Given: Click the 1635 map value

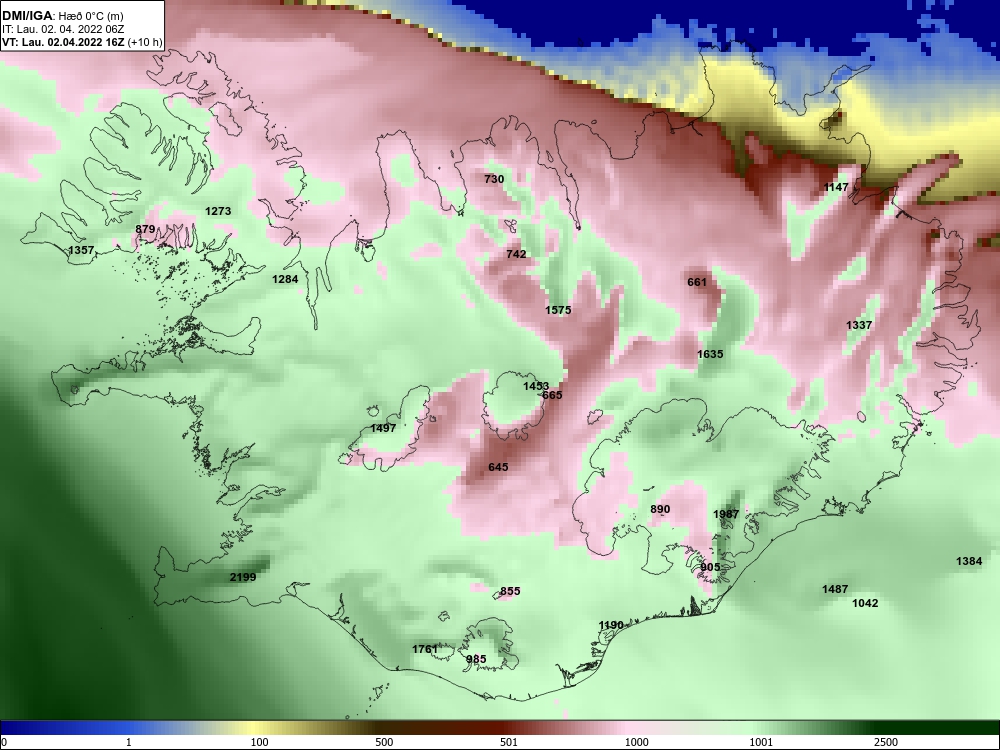Looking at the screenshot, I should (x=710, y=354).
